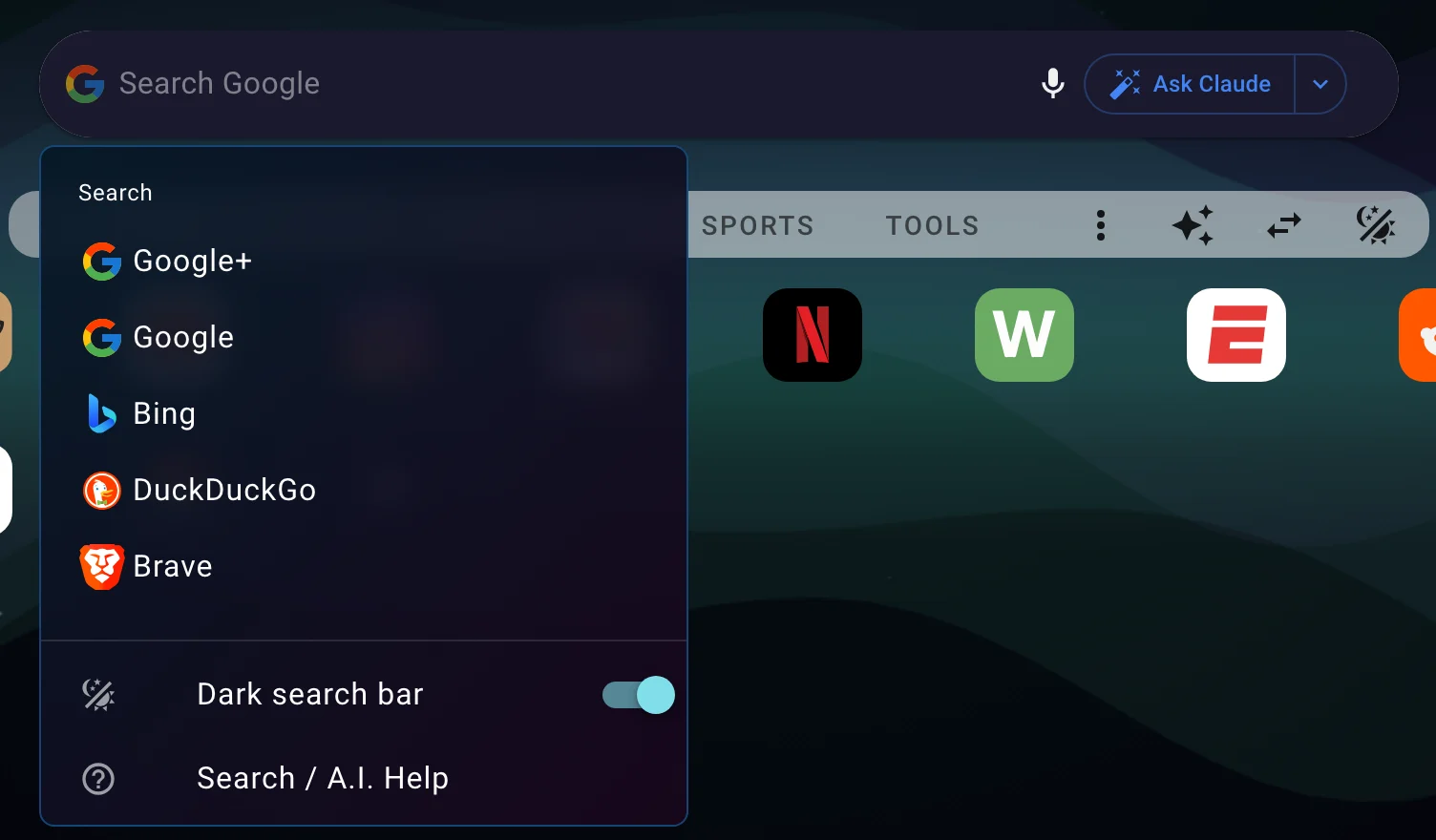Select Bing search engine
Screen dimensions: 1436x840
pos(364,413)
